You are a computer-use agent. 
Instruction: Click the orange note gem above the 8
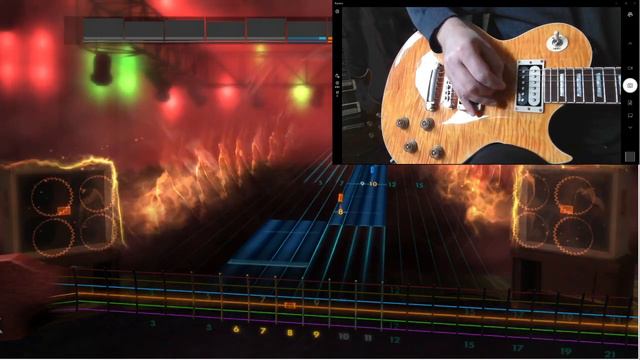coord(340,198)
